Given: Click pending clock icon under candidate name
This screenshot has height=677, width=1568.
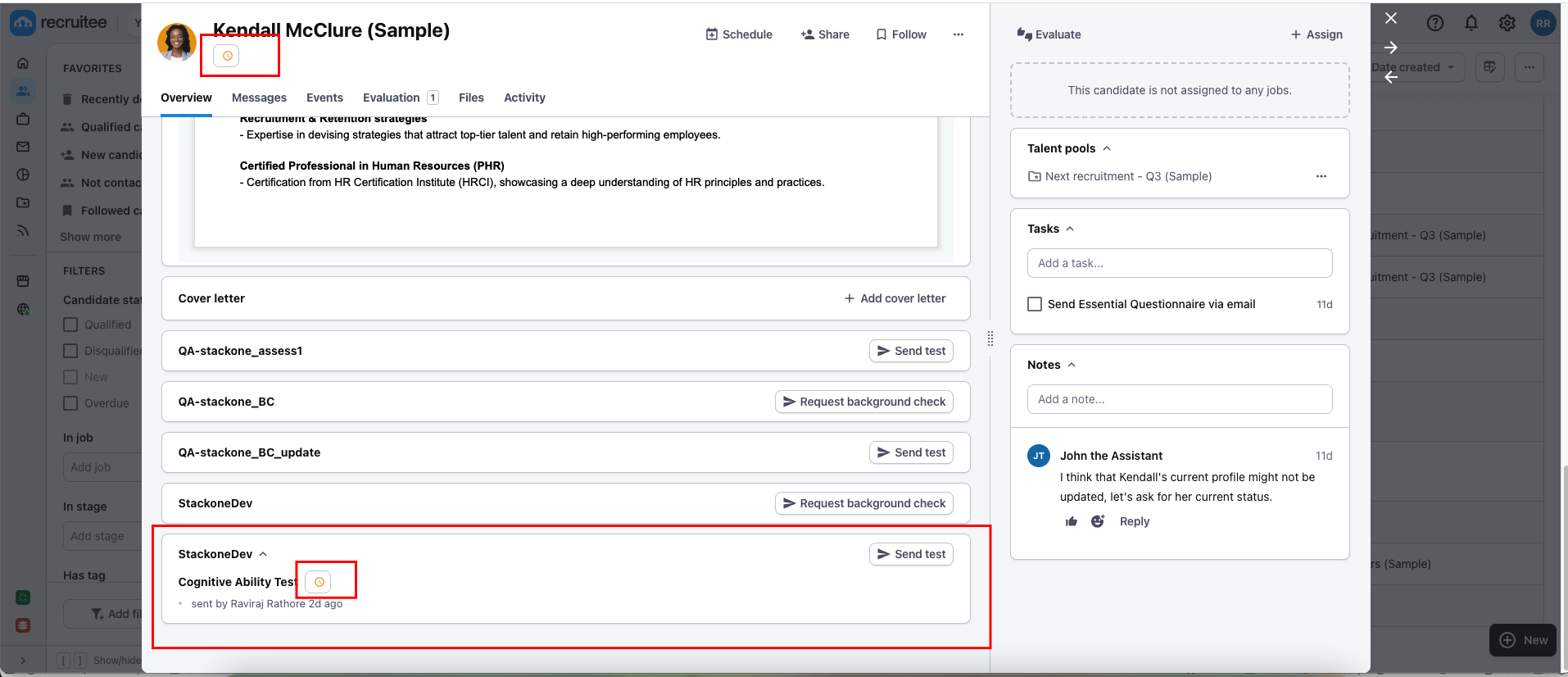Looking at the screenshot, I should pyautogui.click(x=227, y=56).
